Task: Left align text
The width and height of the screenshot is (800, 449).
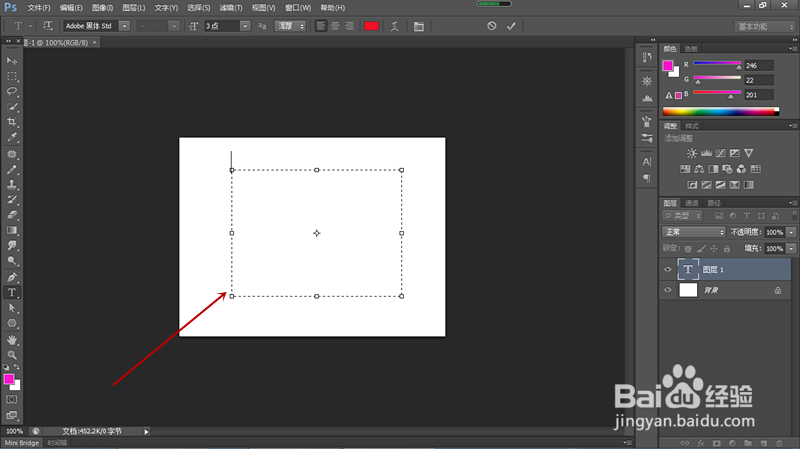Action: coord(321,26)
